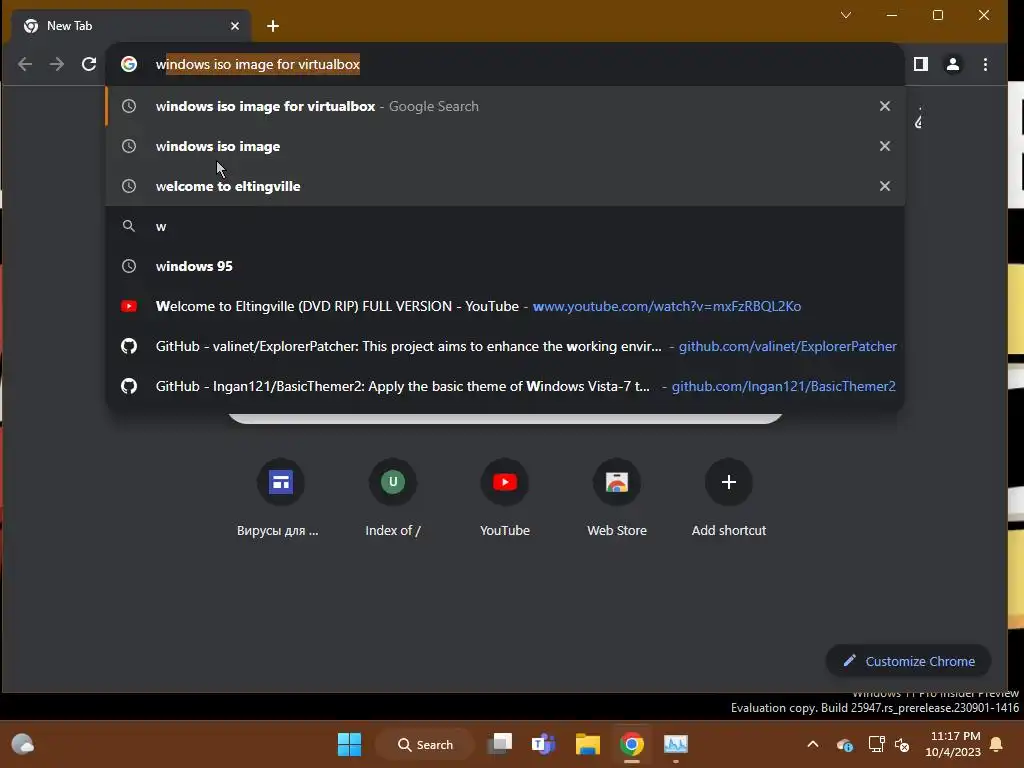Remove 'windows iso image for virtualbox' suggestion
Screen dimensions: 1024x768
(x=885, y=106)
